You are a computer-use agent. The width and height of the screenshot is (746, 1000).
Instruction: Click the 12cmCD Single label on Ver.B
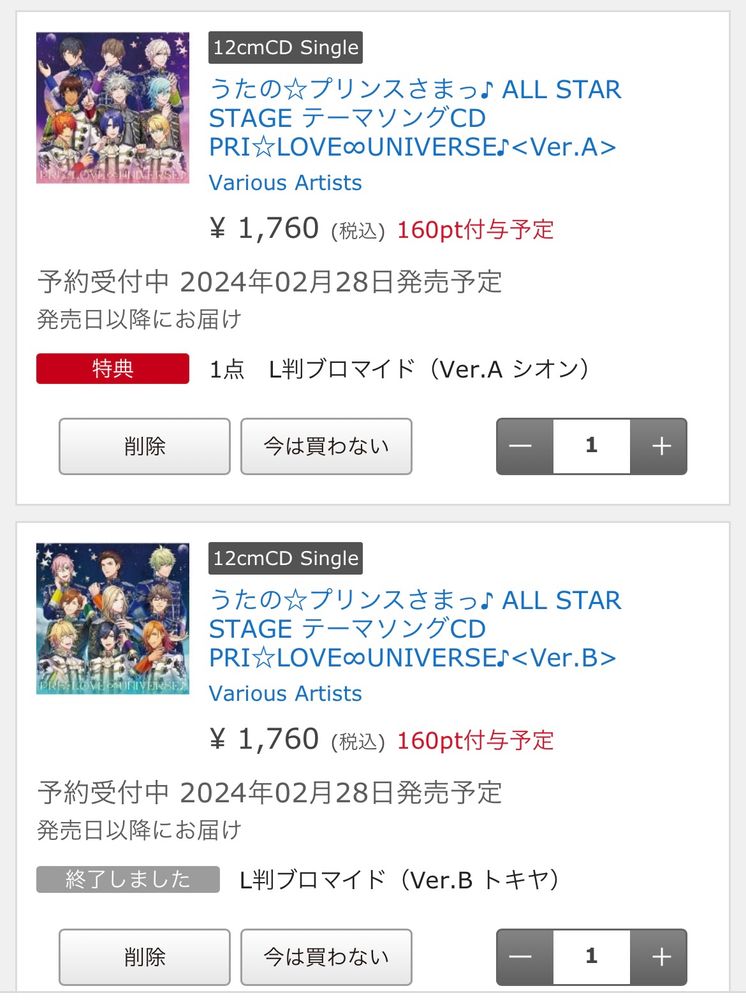(x=286, y=559)
